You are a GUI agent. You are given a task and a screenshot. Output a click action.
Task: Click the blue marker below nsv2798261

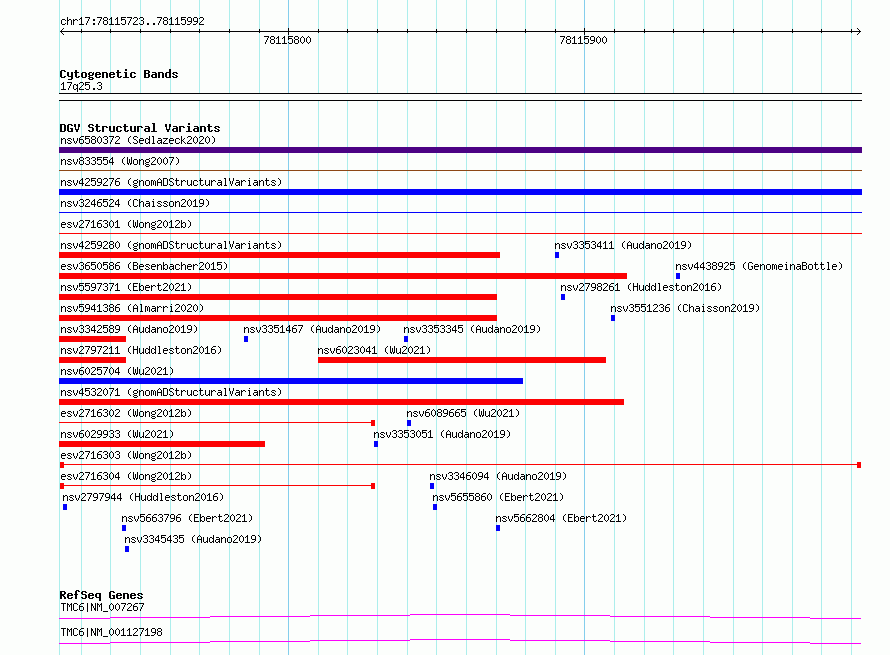coord(563,297)
